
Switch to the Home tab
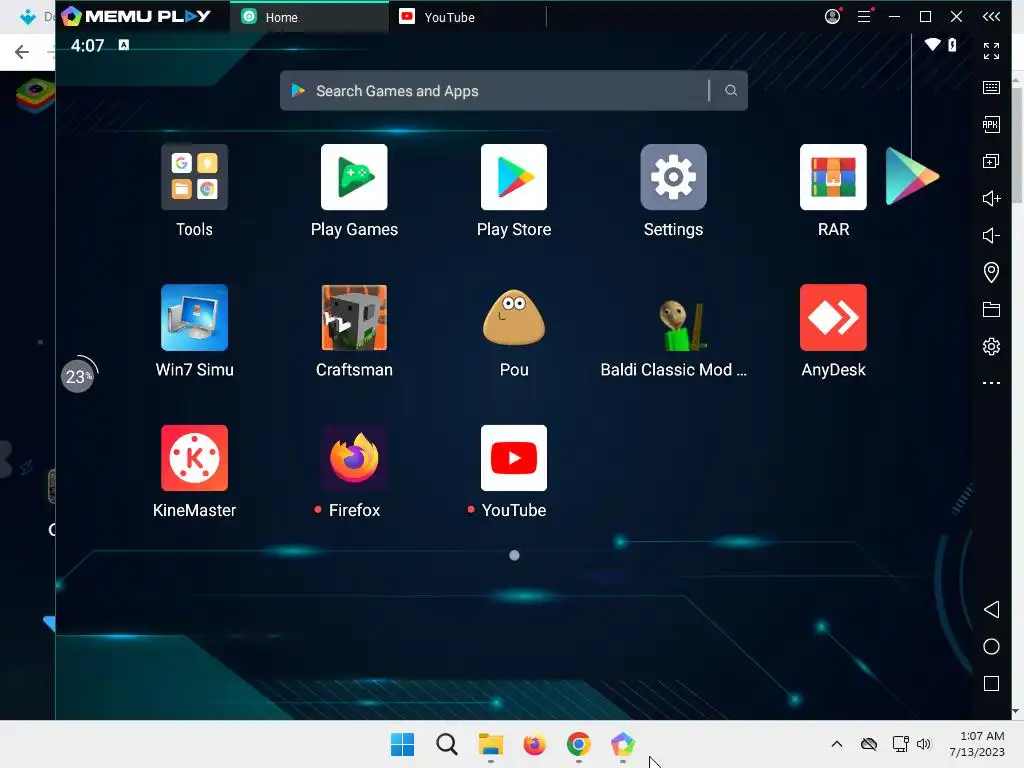(x=309, y=17)
